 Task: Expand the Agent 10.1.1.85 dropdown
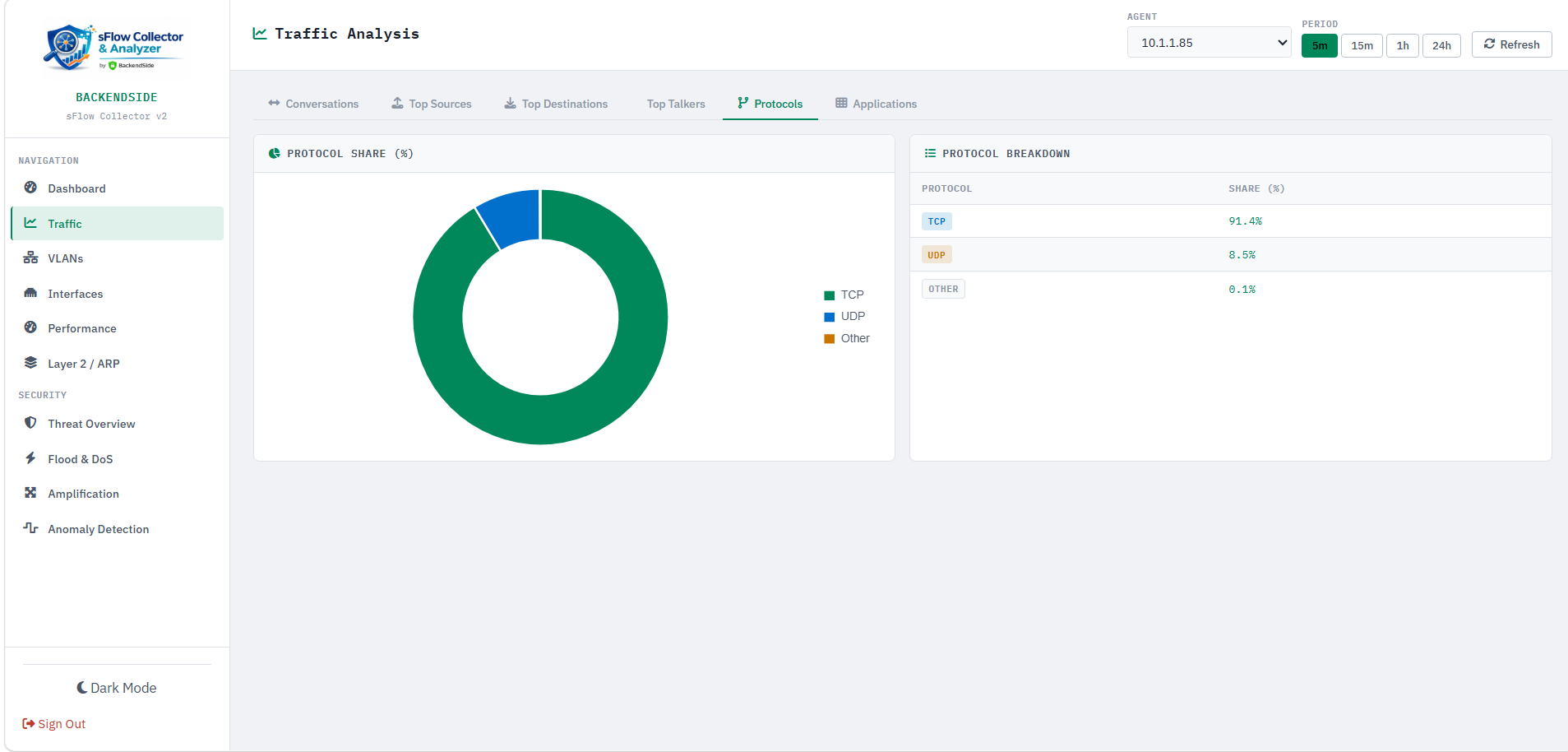coord(1208,43)
